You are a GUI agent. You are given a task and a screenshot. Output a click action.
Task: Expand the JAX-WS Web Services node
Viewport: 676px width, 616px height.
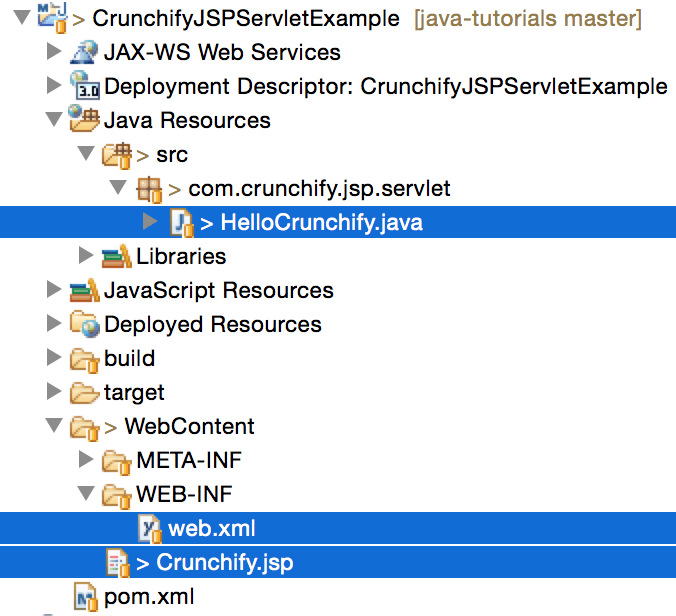[x=54, y=53]
